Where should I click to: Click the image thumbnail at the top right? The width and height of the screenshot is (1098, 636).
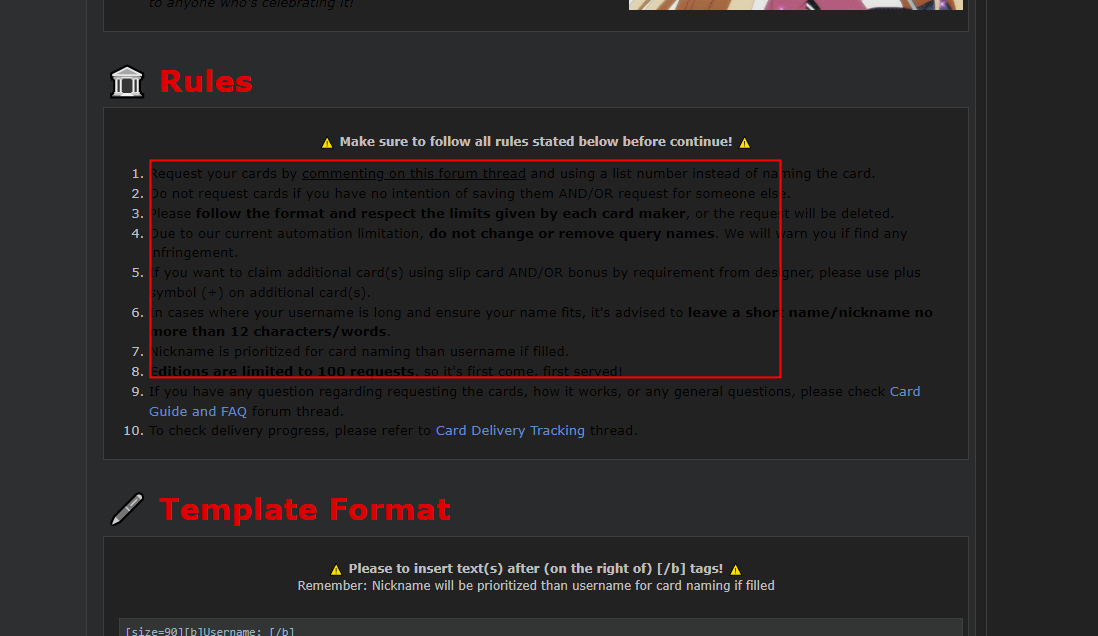(795, 4)
